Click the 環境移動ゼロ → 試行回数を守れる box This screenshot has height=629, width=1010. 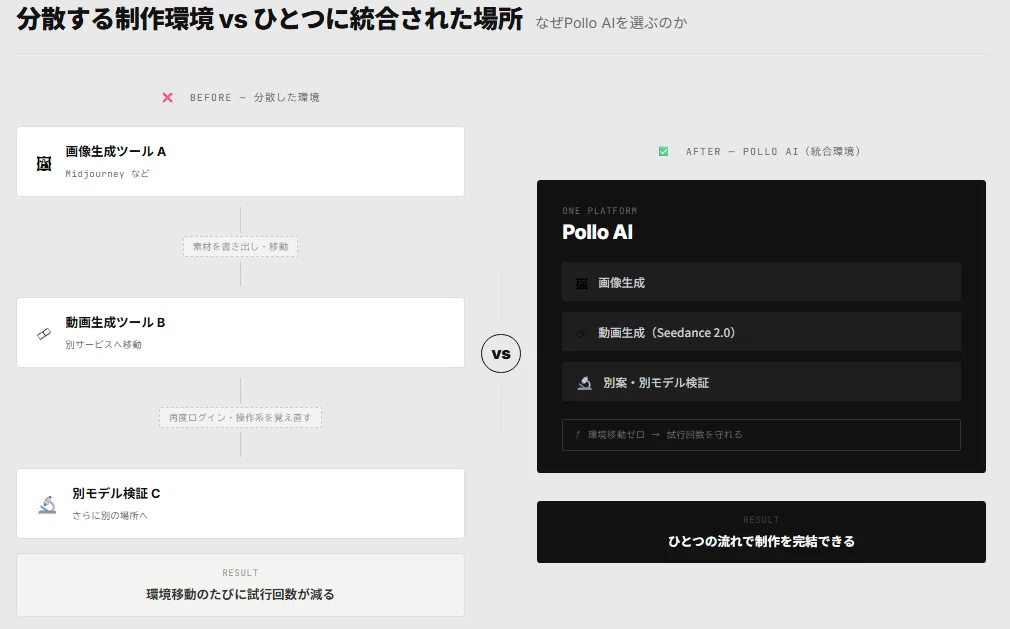pyautogui.click(x=761, y=435)
